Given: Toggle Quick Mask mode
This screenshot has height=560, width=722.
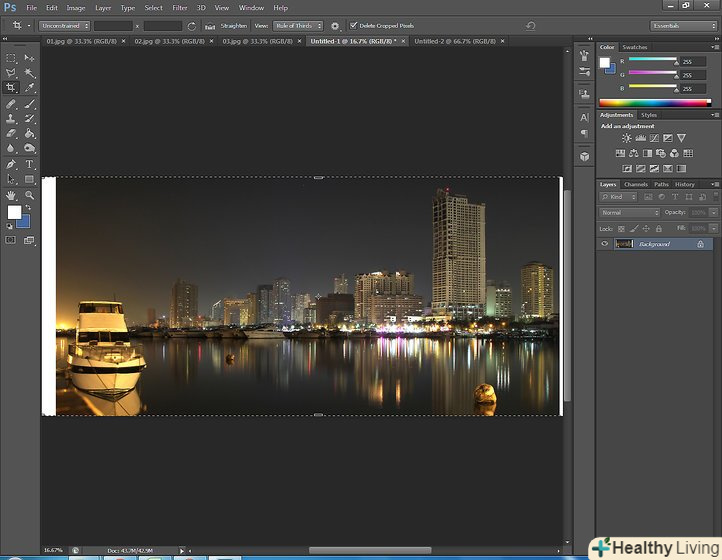Looking at the screenshot, I should 11,240.
